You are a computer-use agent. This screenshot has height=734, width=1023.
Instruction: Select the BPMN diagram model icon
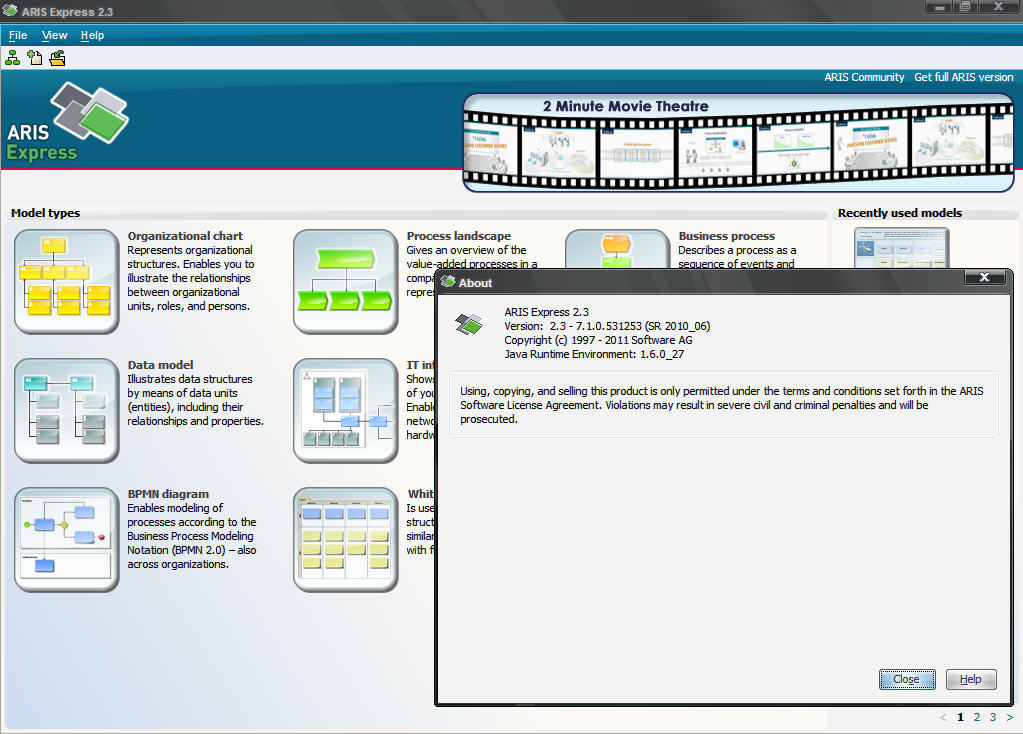(x=67, y=540)
